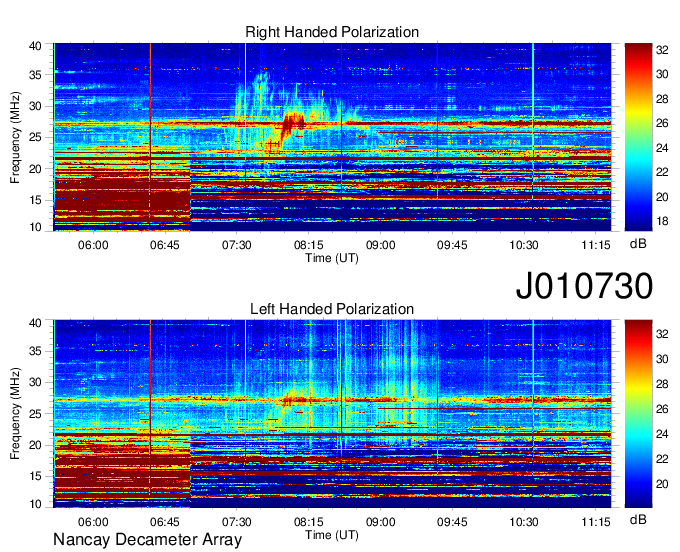The image size is (680, 552).
Task: Click the 32 dB value on the upper colorbar
Action: [x=662, y=50]
